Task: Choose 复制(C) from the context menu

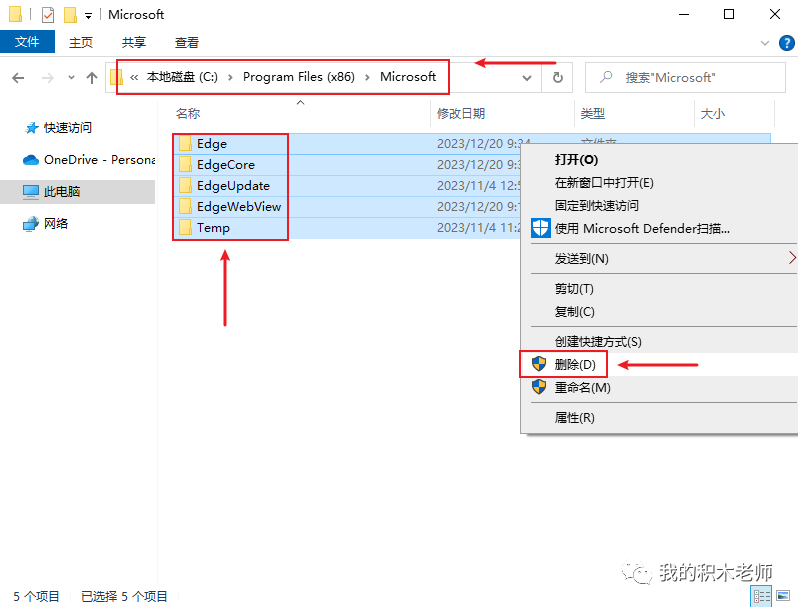Action: pyautogui.click(x=575, y=311)
